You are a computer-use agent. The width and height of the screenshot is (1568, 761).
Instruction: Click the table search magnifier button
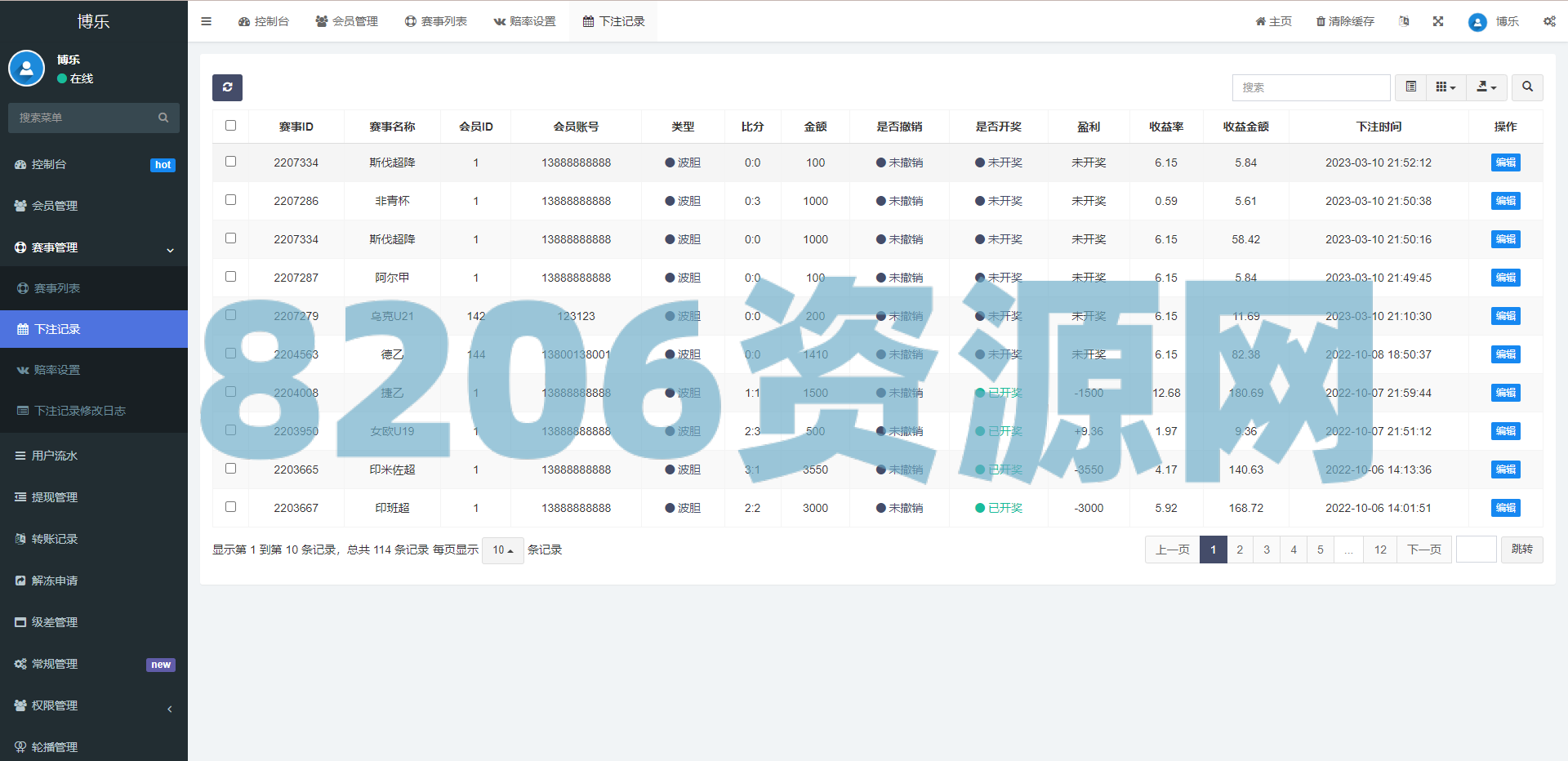[x=1527, y=87]
